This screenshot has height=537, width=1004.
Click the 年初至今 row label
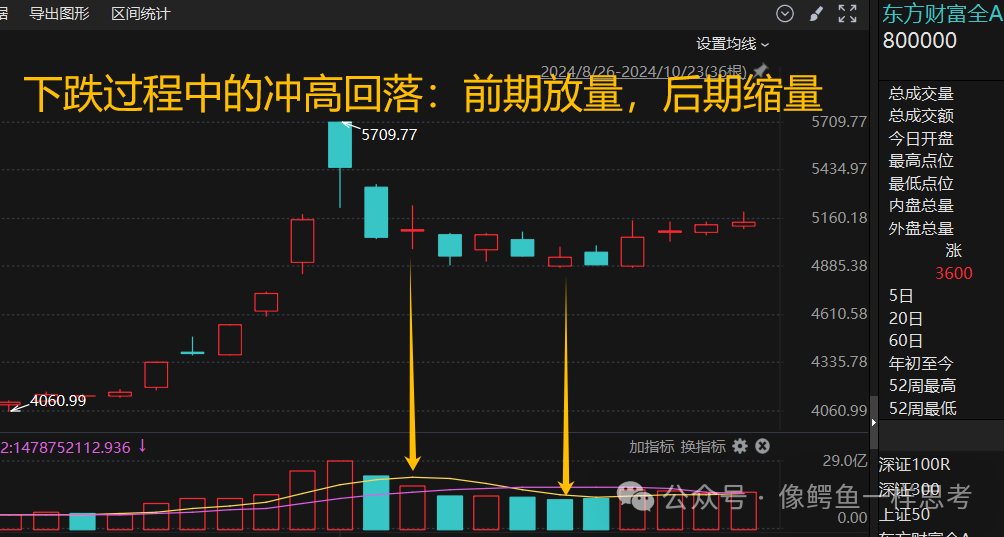tap(921, 363)
